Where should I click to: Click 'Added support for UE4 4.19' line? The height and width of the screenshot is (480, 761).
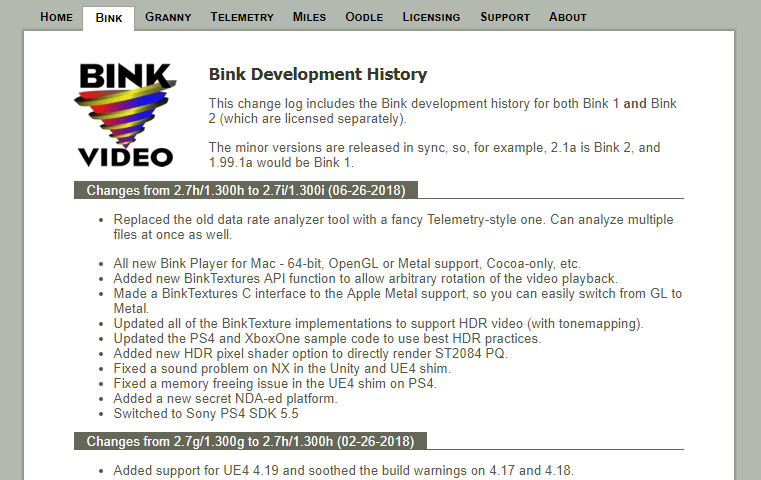[x=344, y=471]
